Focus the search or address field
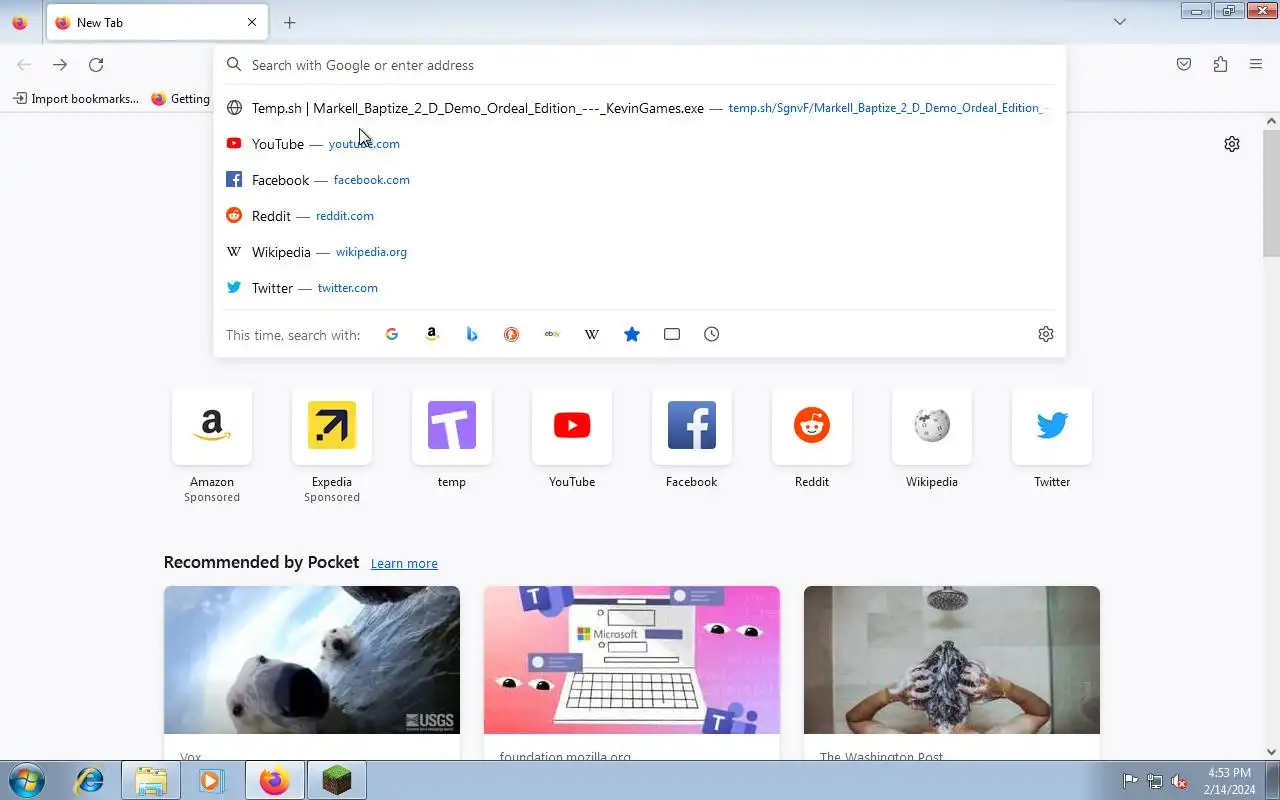Image resolution: width=1280 pixels, height=800 pixels. [x=640, y=65]
